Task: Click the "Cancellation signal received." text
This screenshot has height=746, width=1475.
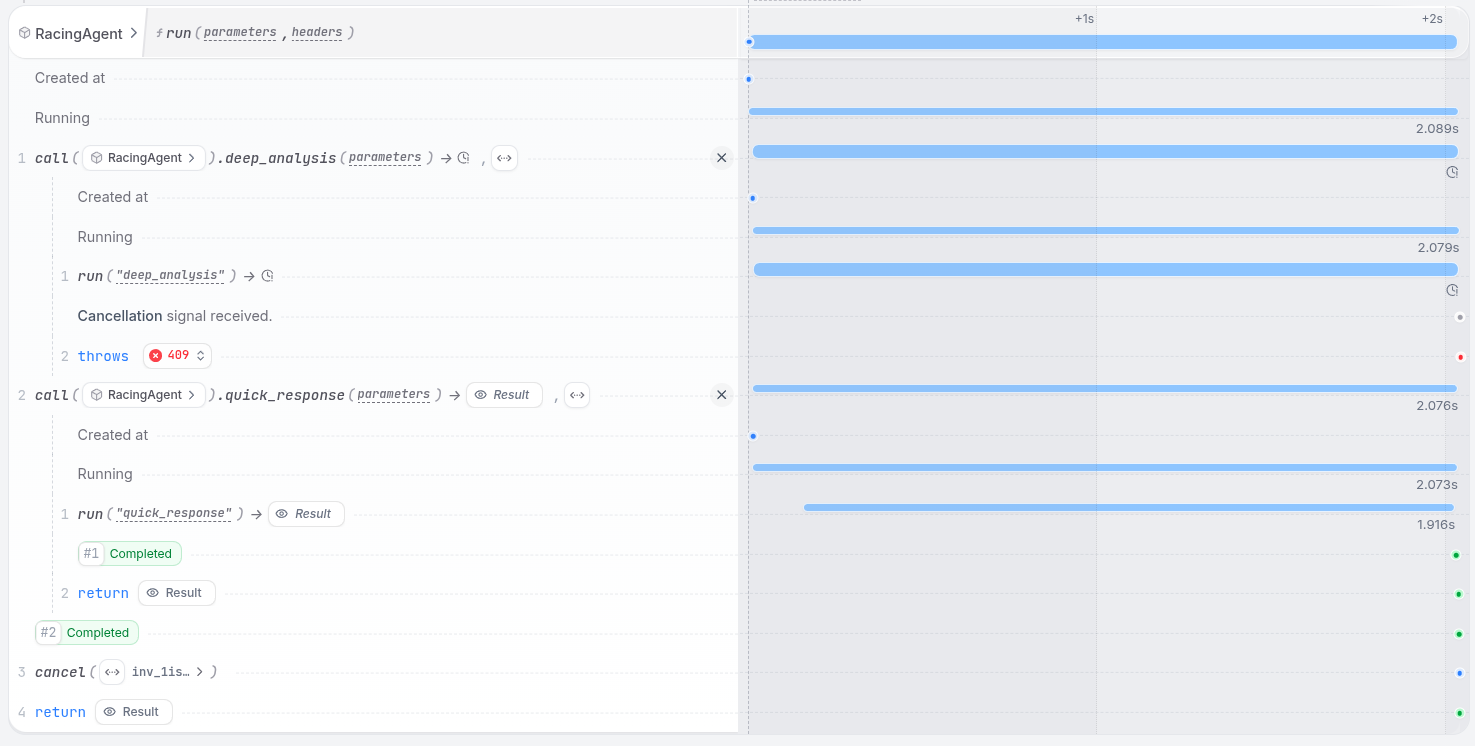Action: (x=175, y=316)
